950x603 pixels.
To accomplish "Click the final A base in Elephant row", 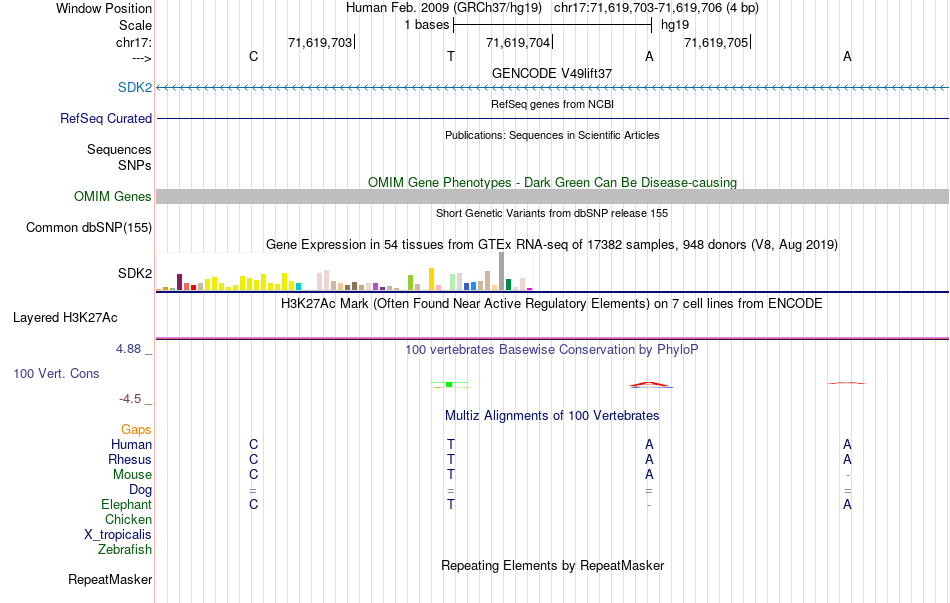I will [x=847, y=504].
